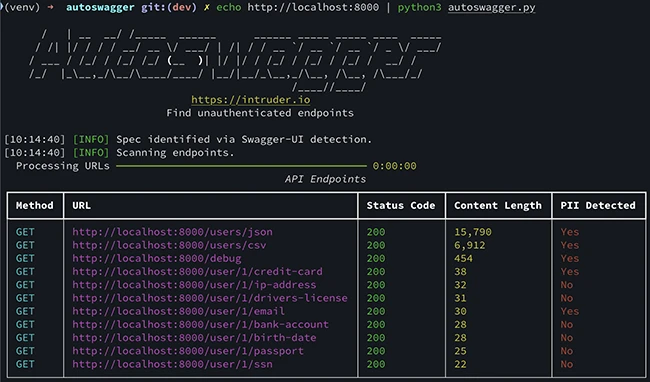Click the 'URL' column header
Viewport: 650px width, 382px height.
(x=81, y=206)
